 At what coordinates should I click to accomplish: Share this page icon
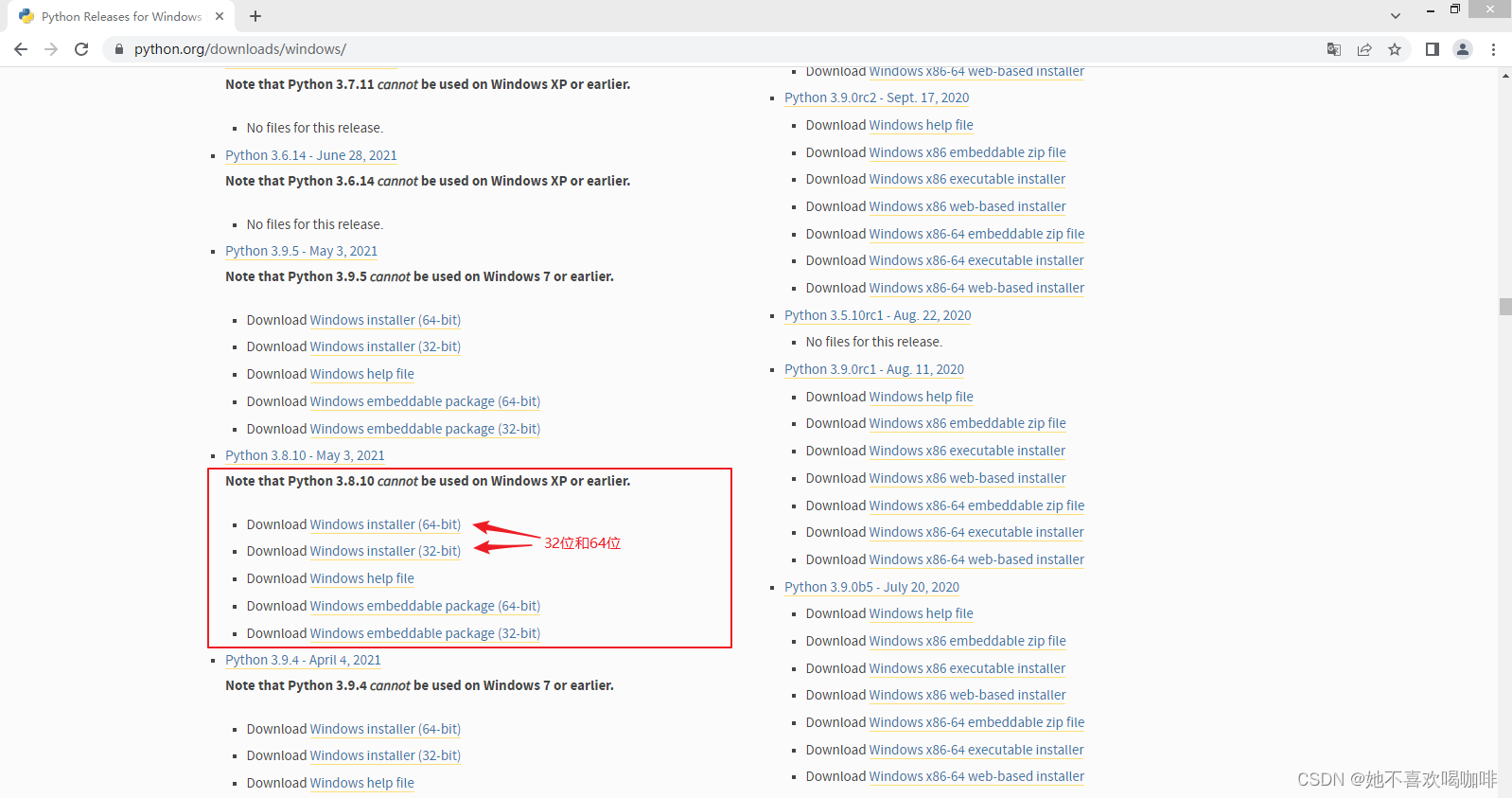[1364, 49]
